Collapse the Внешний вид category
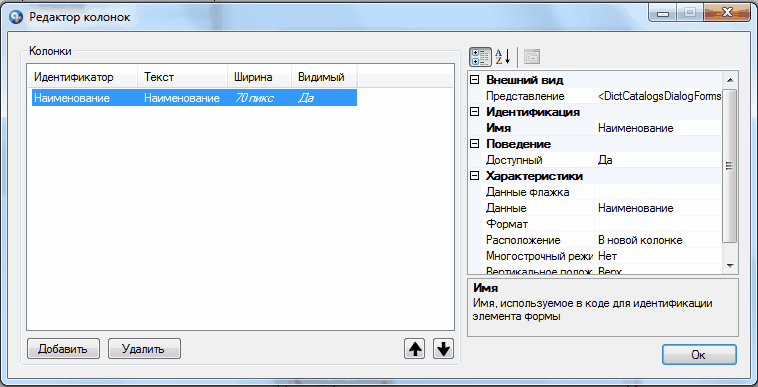Image resolution: width=758 pixels, height=387 pixels. tap(475, 80)
